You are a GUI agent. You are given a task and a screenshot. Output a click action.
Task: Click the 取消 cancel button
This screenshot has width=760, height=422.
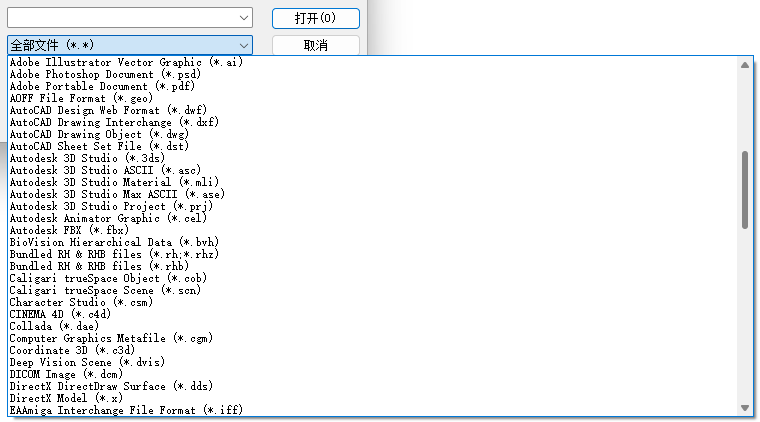tap(316, 45)
